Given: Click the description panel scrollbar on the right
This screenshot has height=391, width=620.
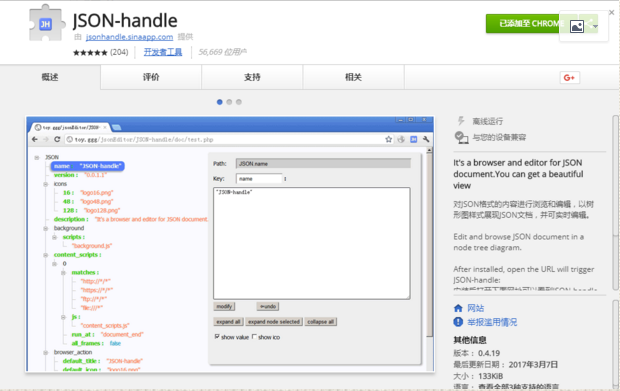Looking at the screenshot, I should pyautogui.click(x=616, y=202).
